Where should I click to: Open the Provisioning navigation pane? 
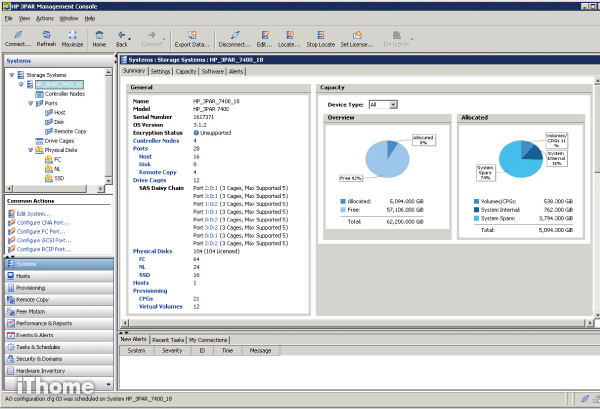[32, 287]
